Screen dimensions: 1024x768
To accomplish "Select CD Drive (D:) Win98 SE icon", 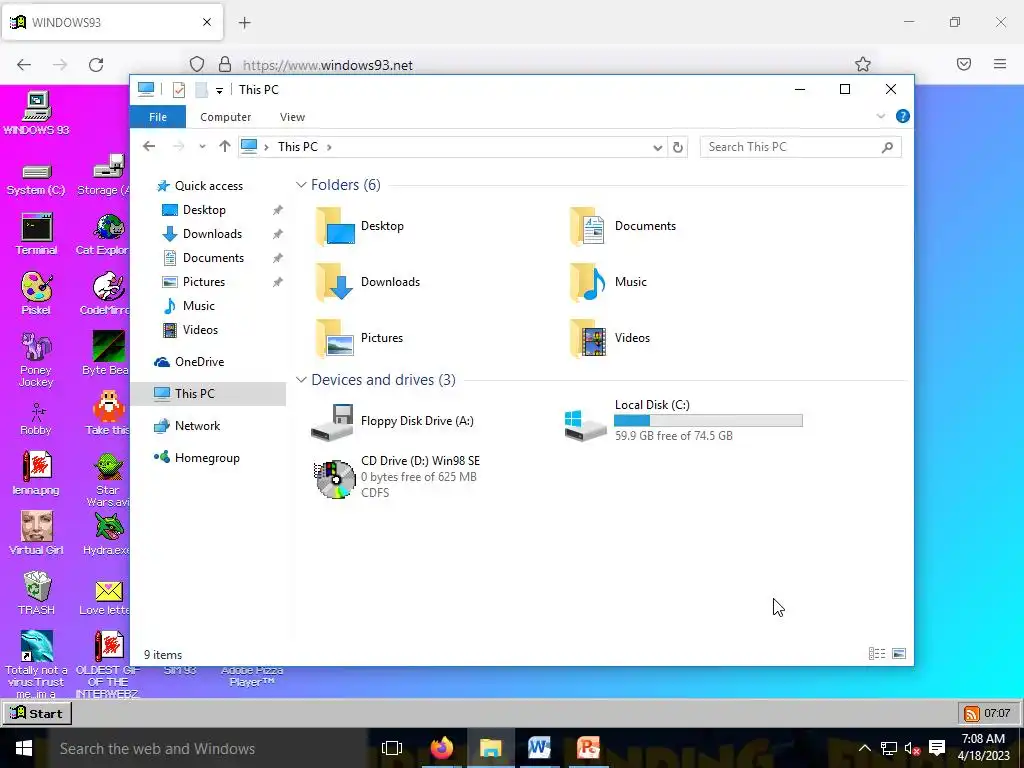I will point(335,479).
